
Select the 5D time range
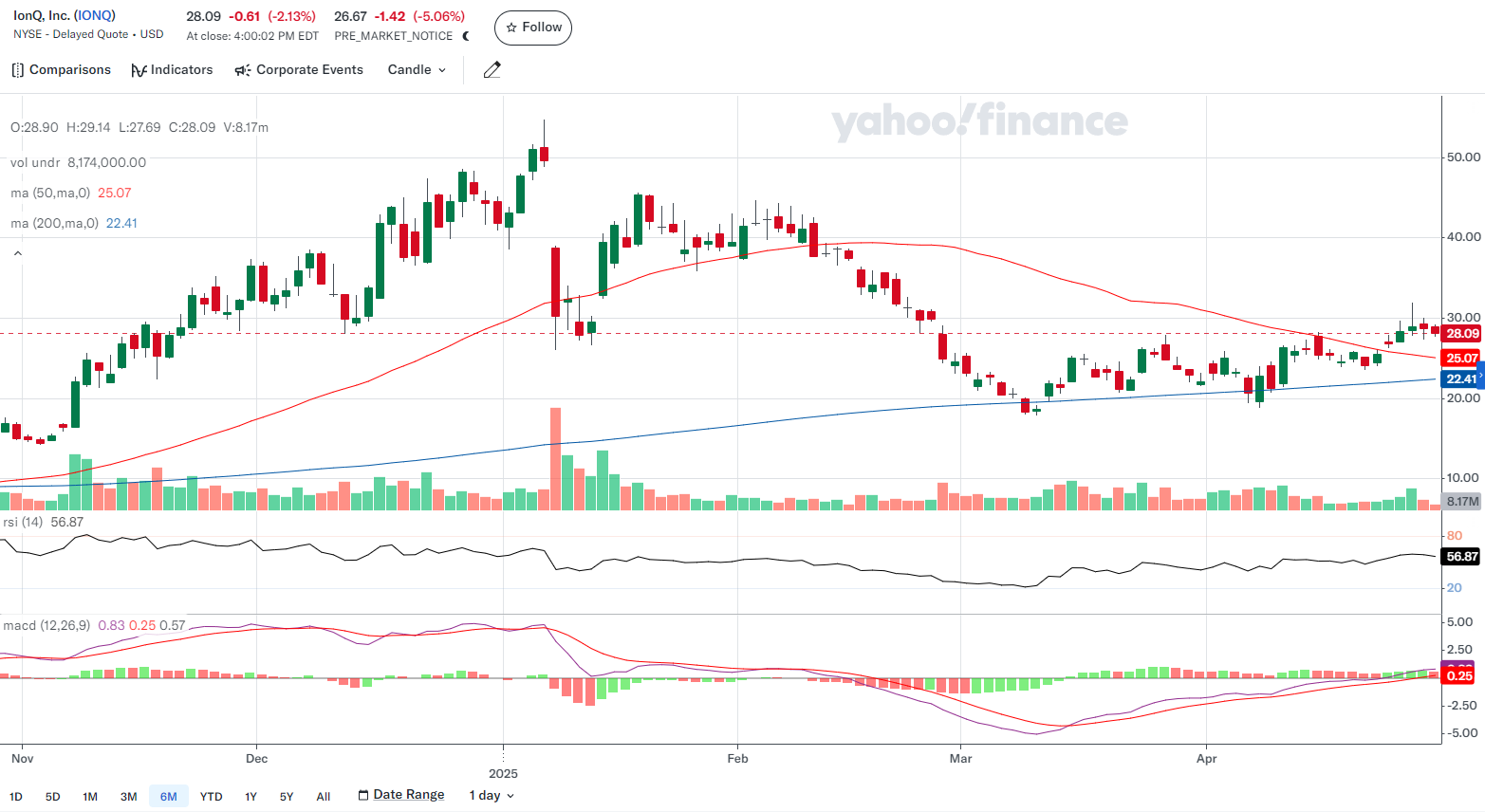pyautogui.click(x=53, y=796)
